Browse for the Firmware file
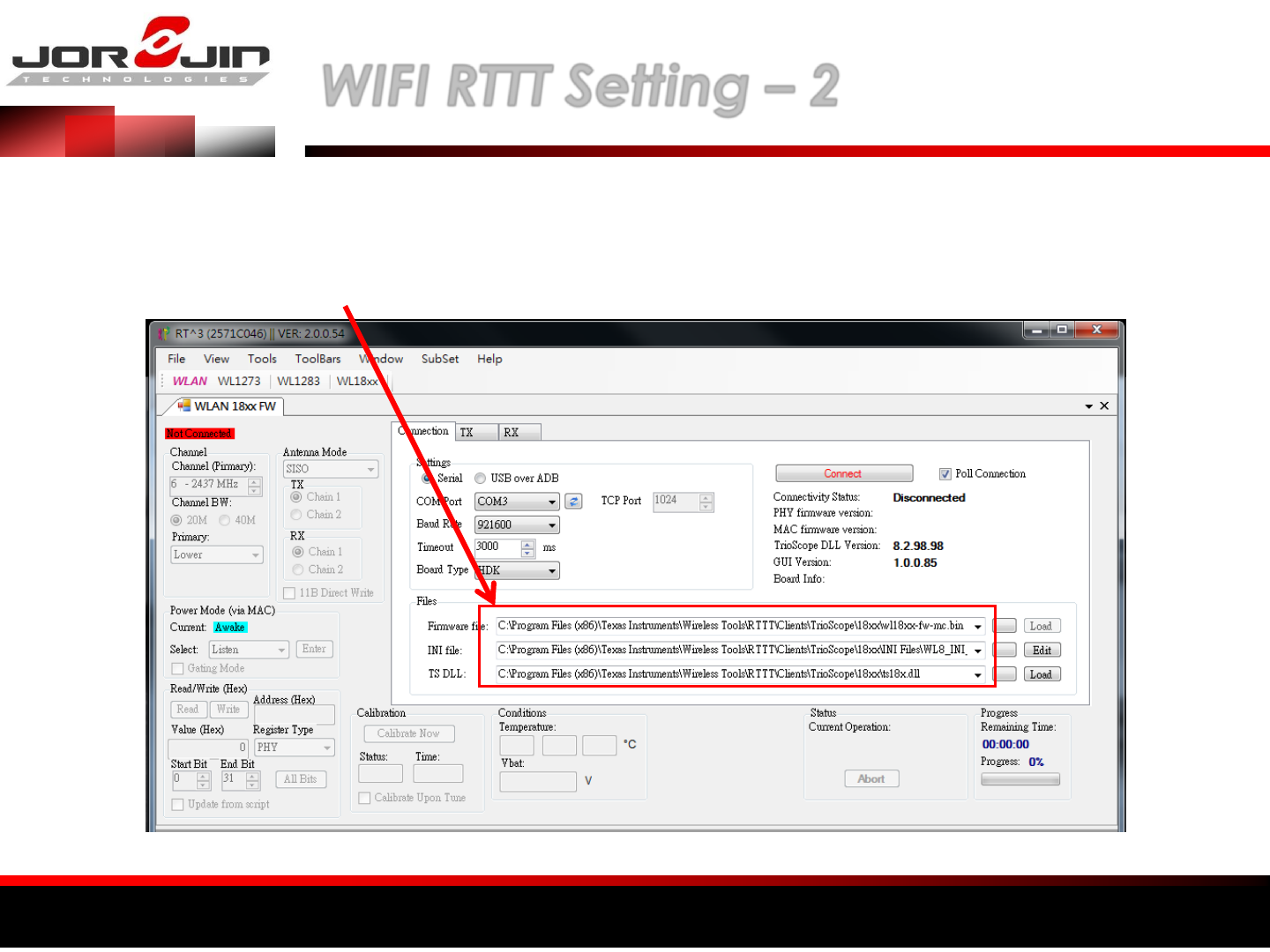 pyautogui.click(x=1005, y=626)
